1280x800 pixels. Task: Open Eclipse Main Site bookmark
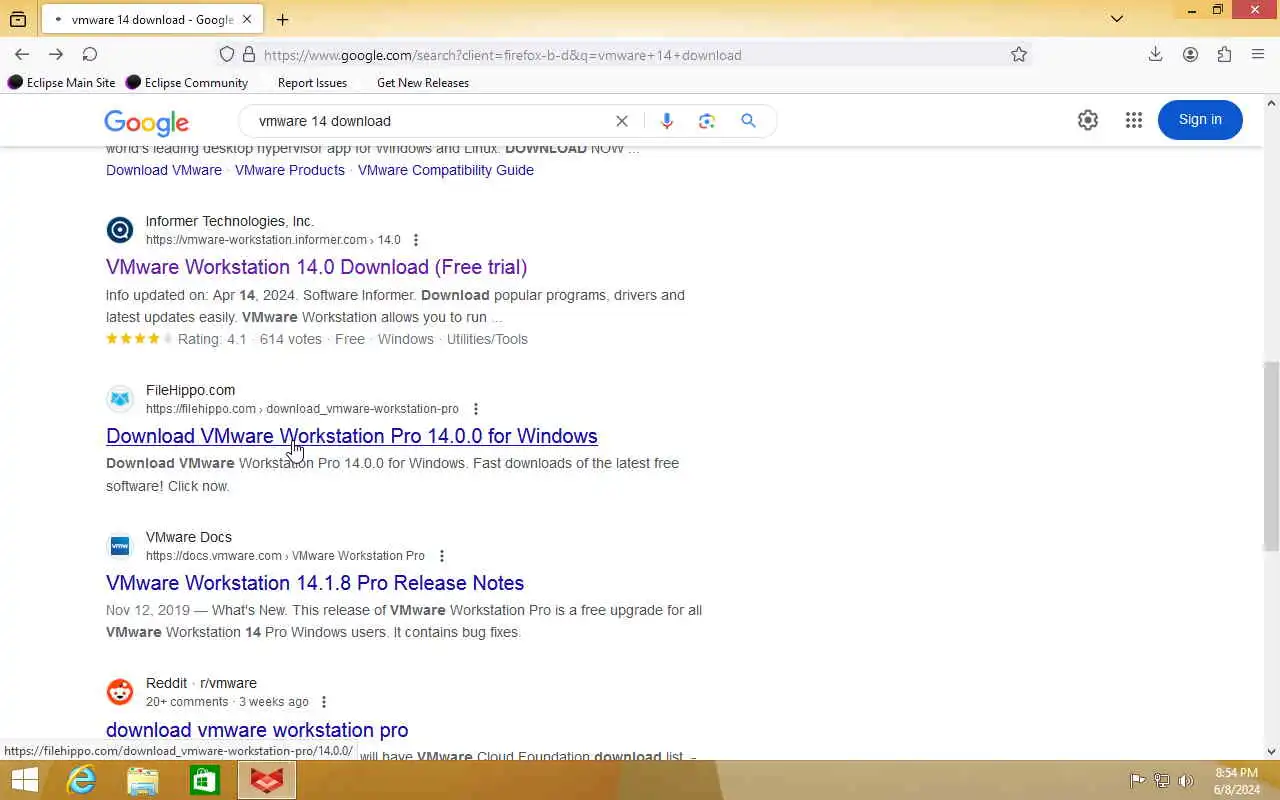pyautogui.click(x=62, y=83)
